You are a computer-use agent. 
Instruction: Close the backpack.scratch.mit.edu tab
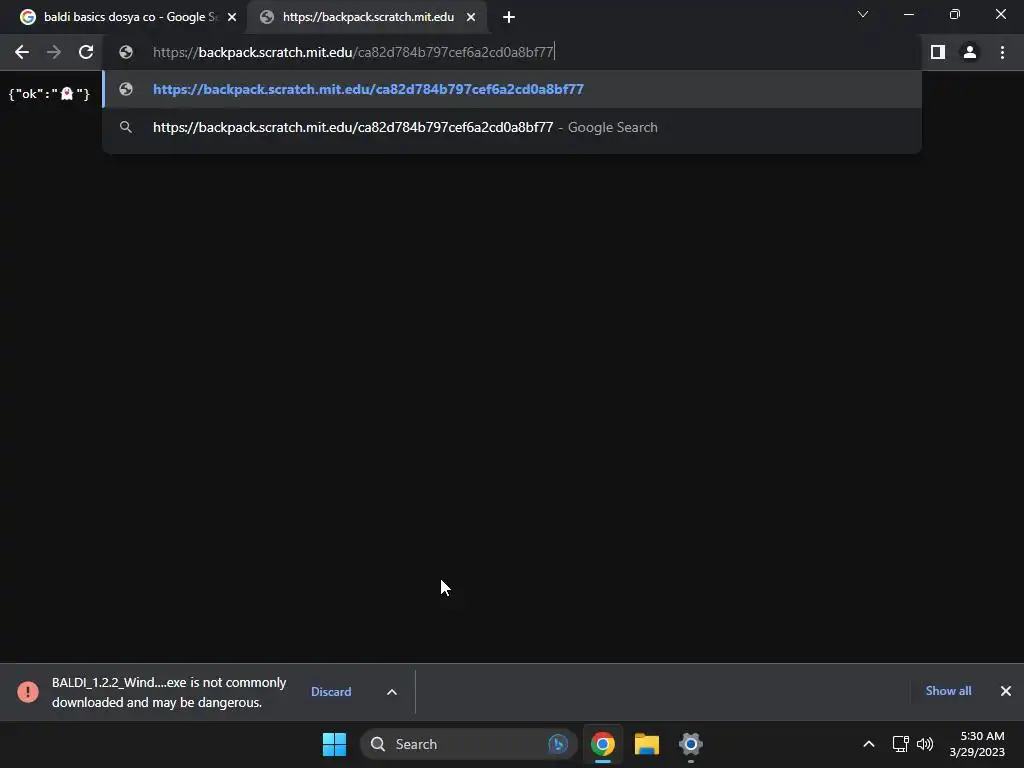pyautogui.click(x=471, y=17)
